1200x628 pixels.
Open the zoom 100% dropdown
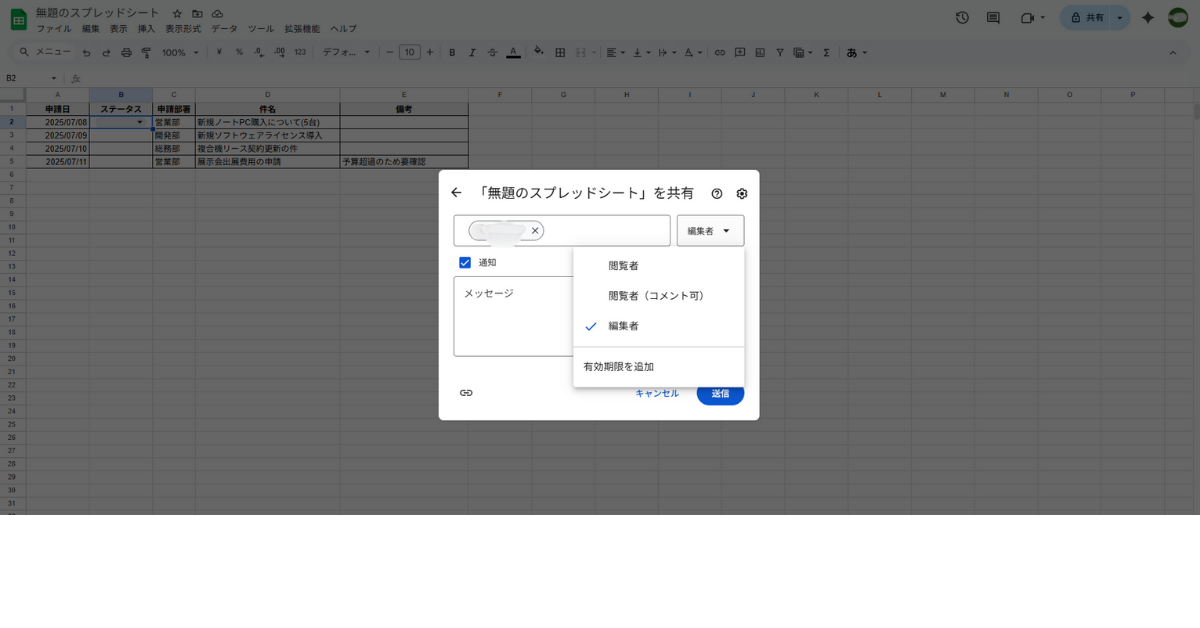180,52
